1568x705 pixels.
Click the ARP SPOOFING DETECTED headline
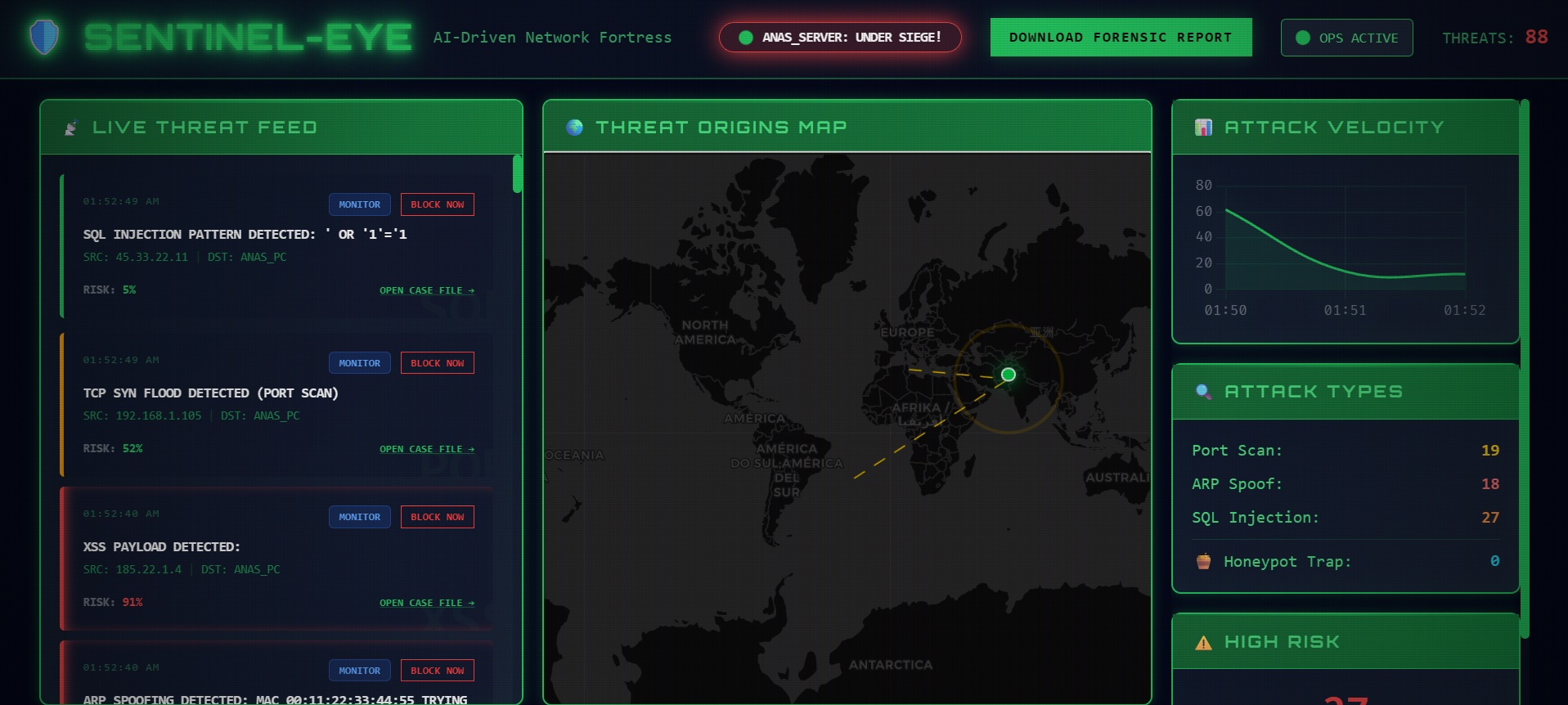pyautogui.click(x=275, y=700)
